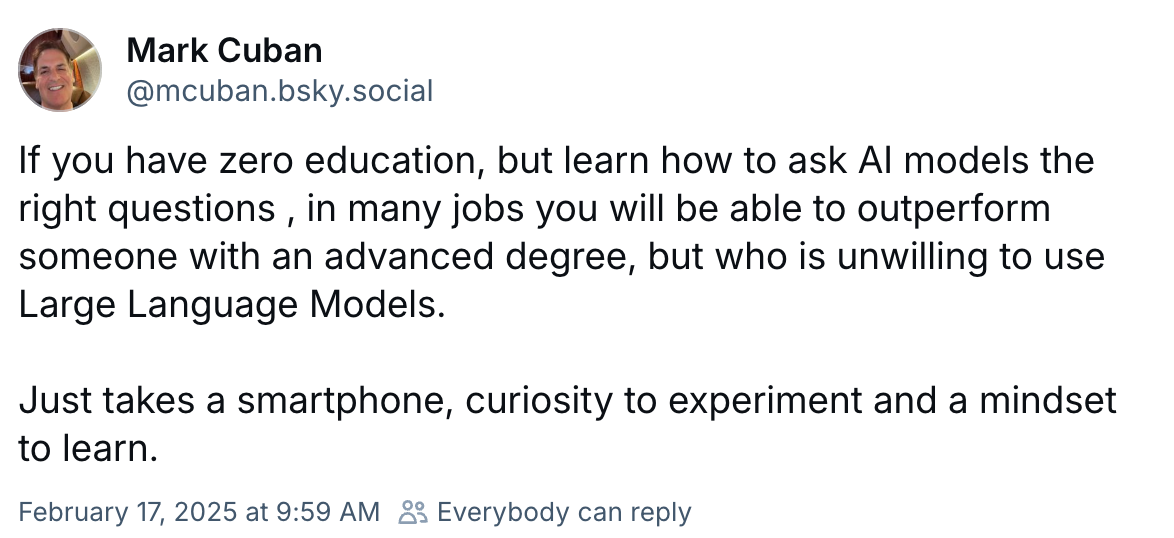
Task: Visit the @mcuban.bsky.social handle
Action: coord(280,91)
